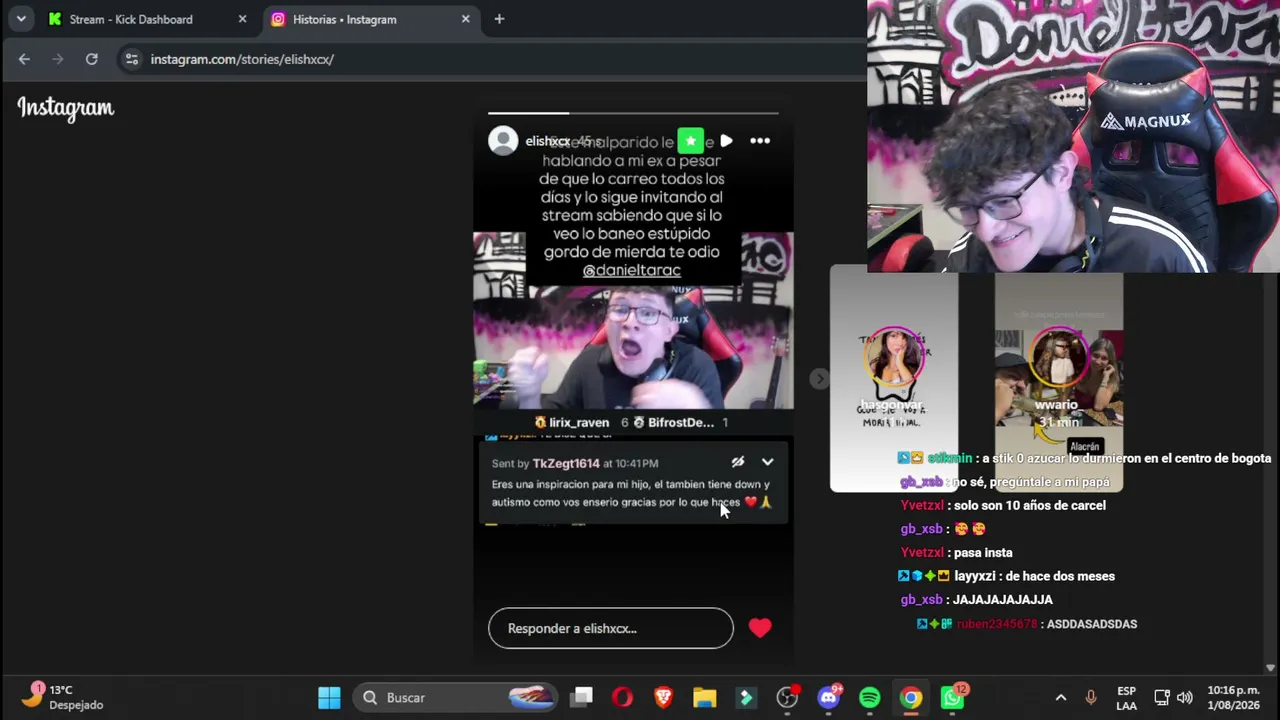
Task: Open the round icon with red dot on the taskbar
Action: click(x=788, y=697)
